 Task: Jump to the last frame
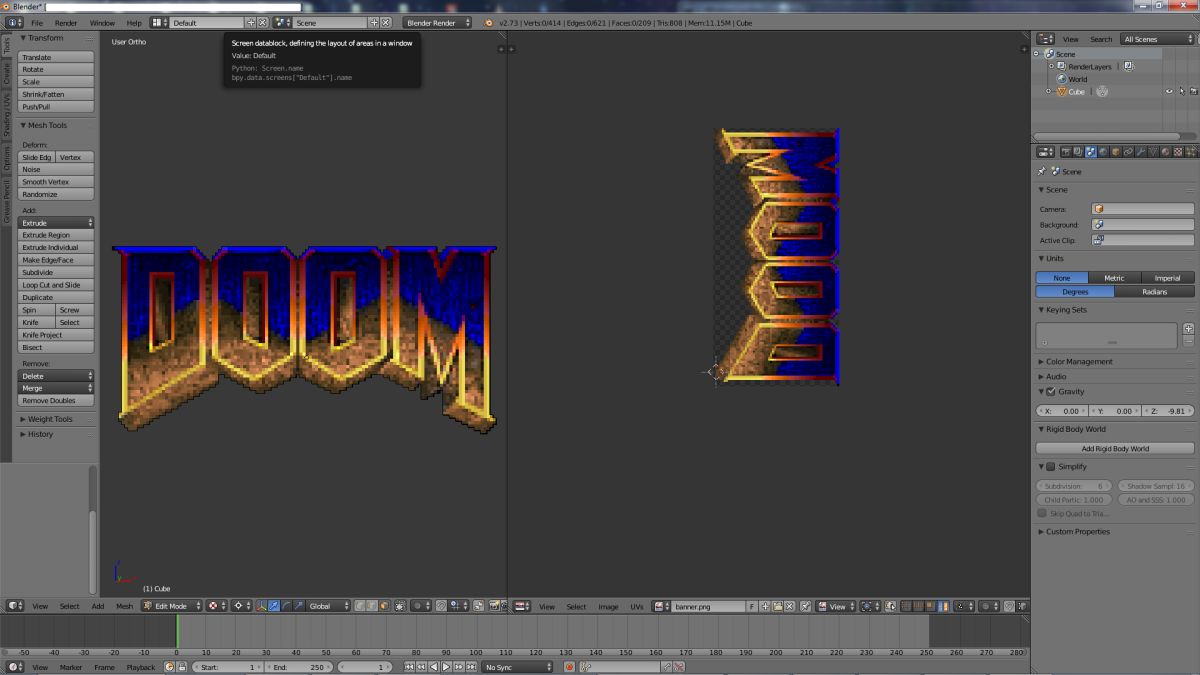pos(471,667)
